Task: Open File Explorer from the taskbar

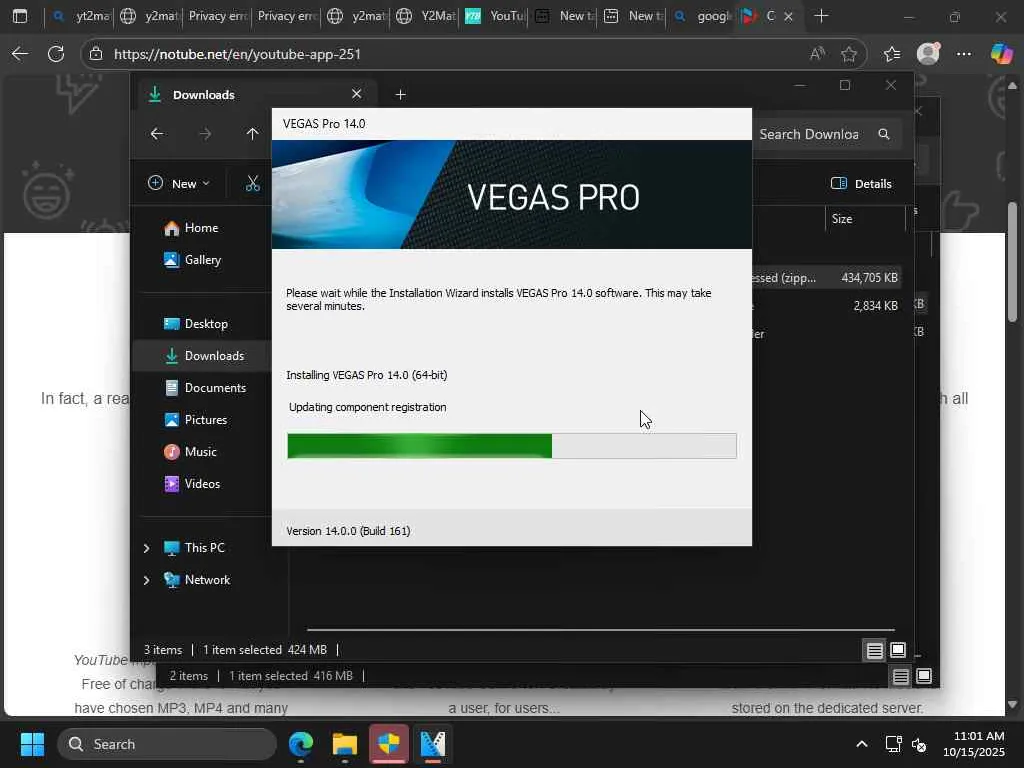Action: [345, 744]
